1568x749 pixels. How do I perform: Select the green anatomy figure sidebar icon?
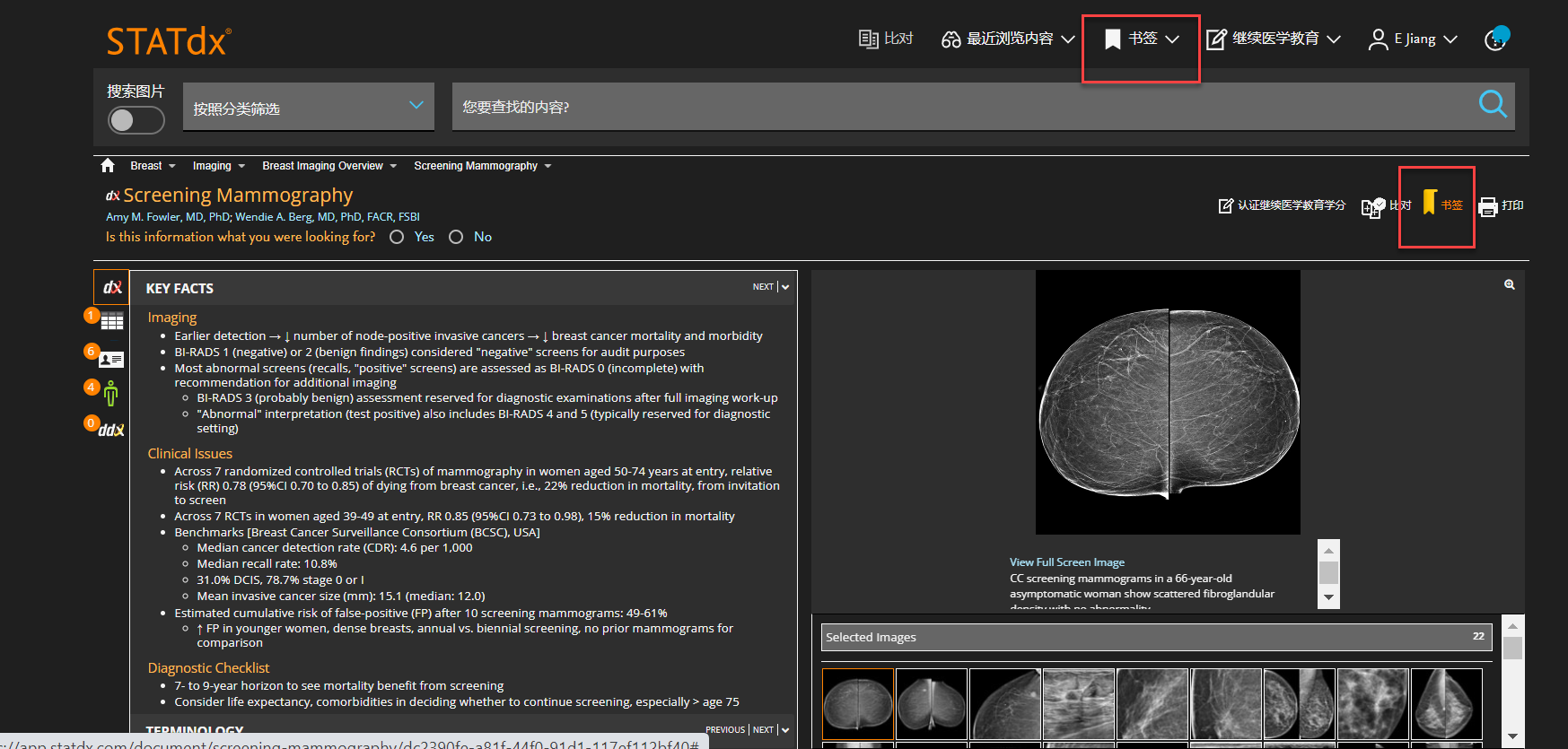point(110,393)
